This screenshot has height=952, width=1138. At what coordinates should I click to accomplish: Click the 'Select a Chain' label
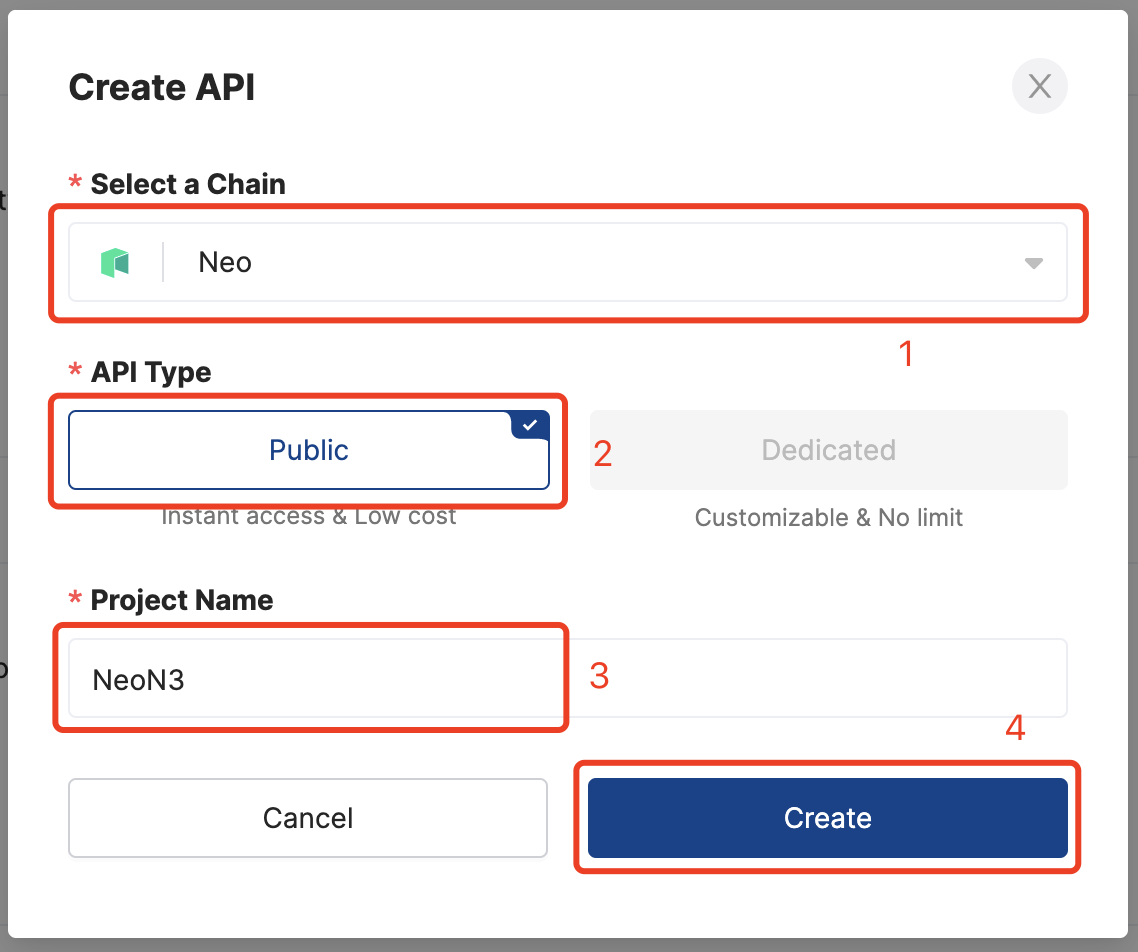pos(188,184)
